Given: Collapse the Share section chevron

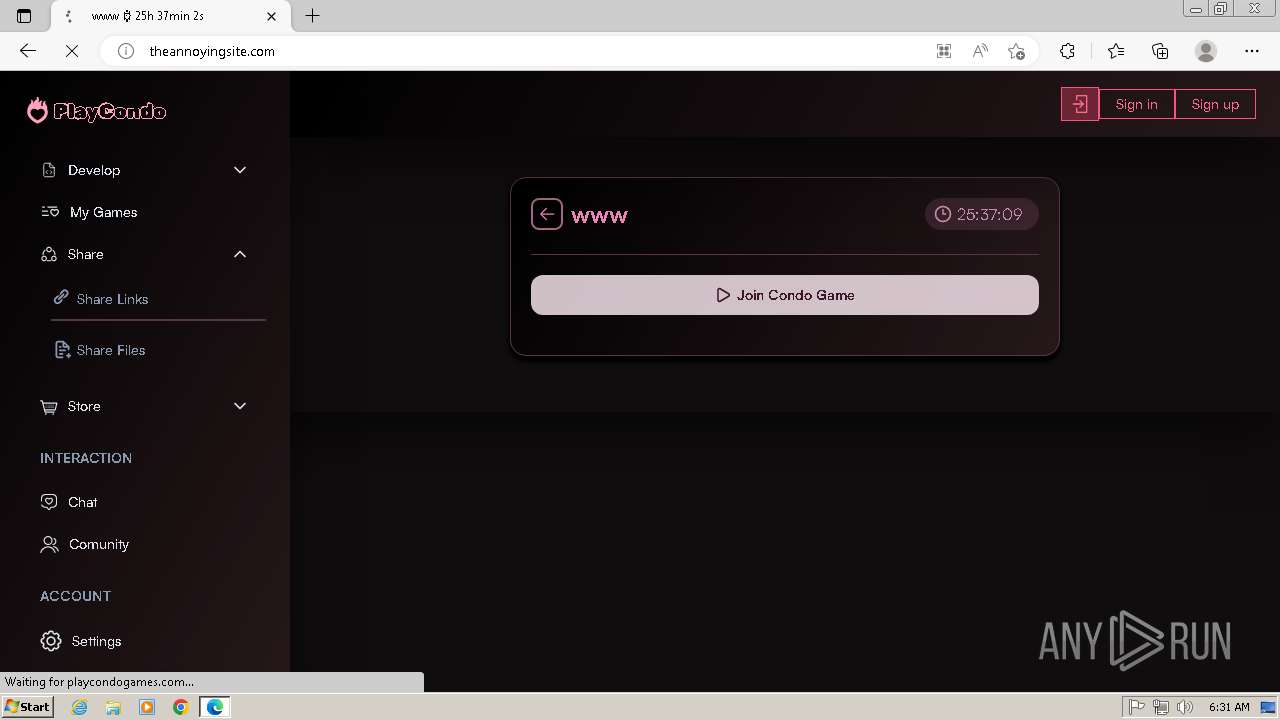Looking at the screenshot, I should [x=240, y=254].
